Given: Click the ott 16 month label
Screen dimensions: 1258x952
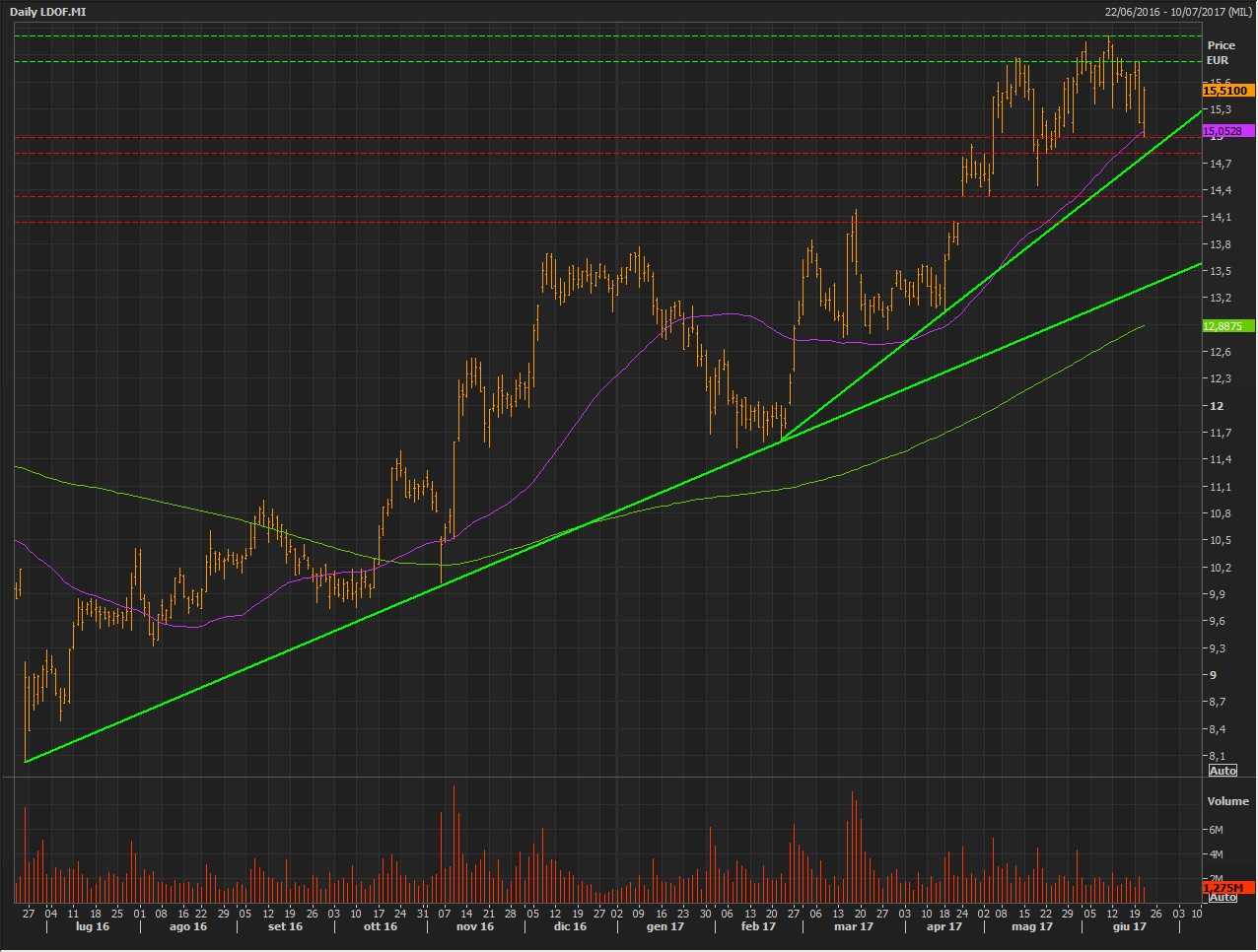Looking at the screenshot, I should point(380,926).
